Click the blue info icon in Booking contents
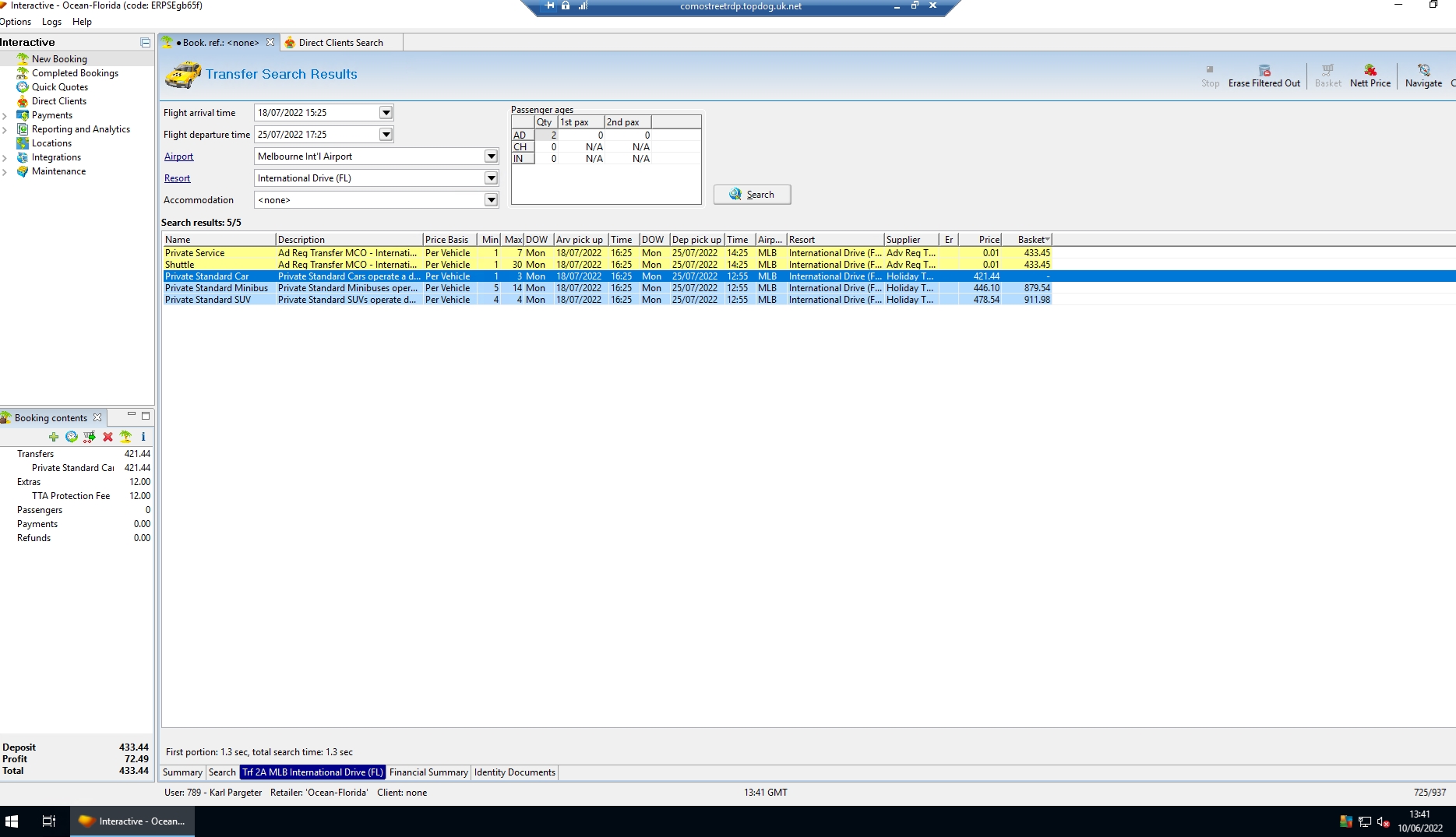 (x=143, y=437)
